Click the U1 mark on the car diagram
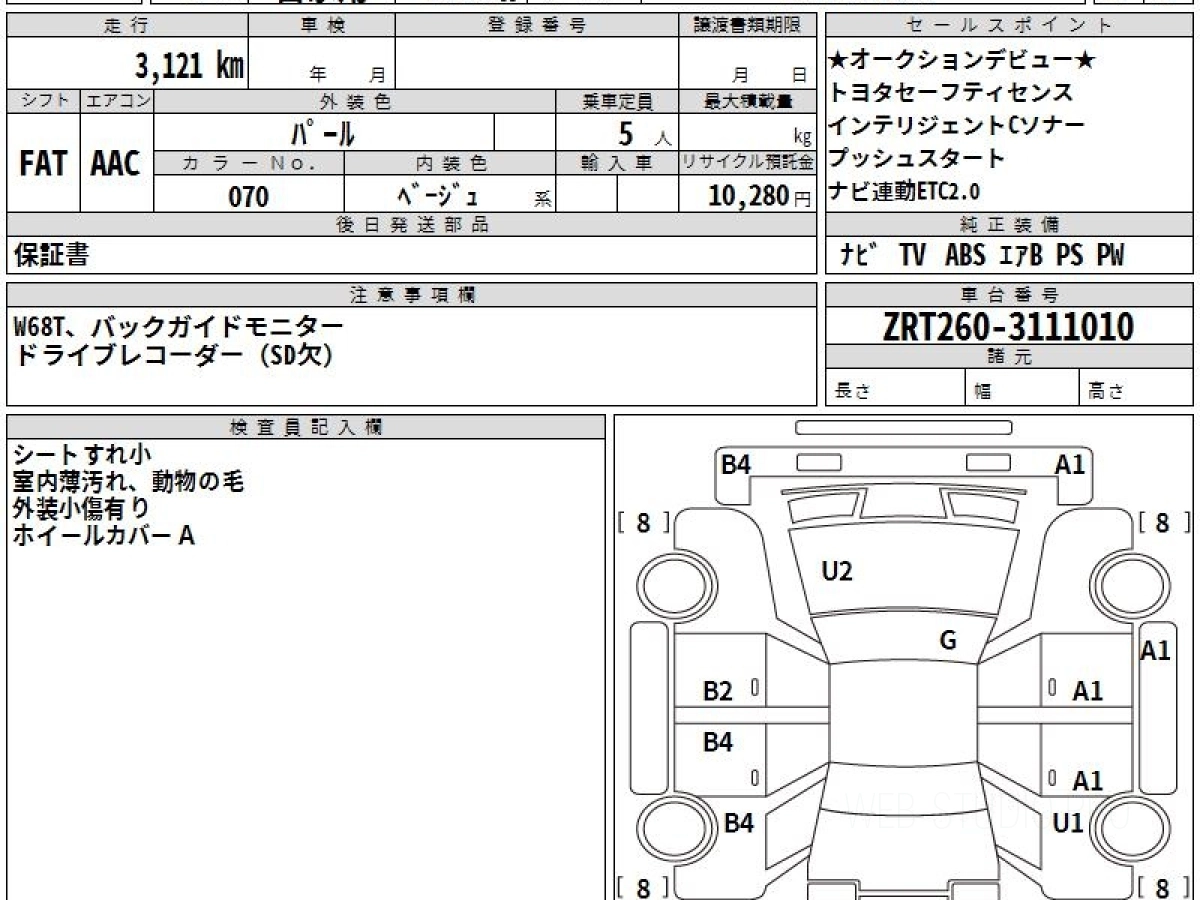The height and width of the screenshot is (900, 1200). (1067, 824)
